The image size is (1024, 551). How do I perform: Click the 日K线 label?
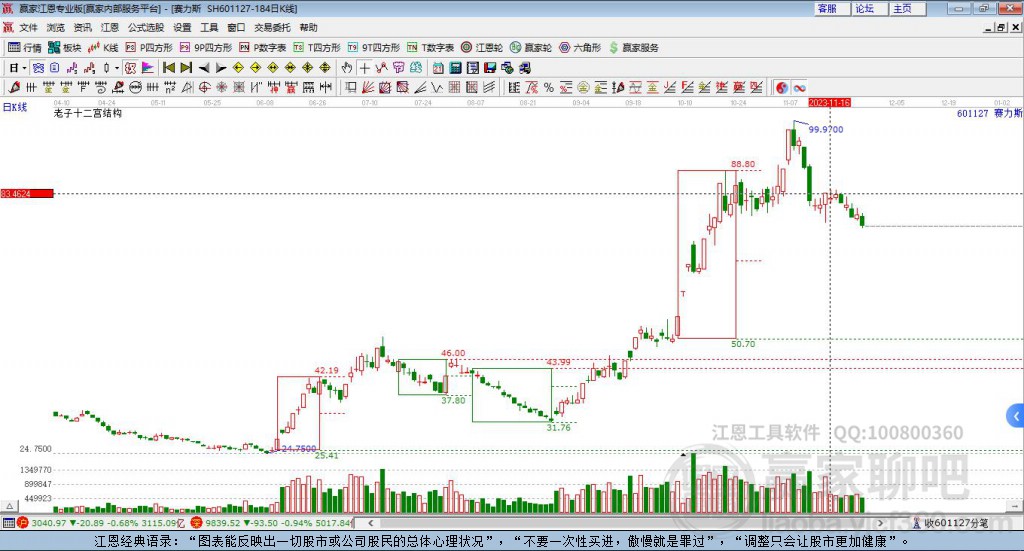coord(15,107)
